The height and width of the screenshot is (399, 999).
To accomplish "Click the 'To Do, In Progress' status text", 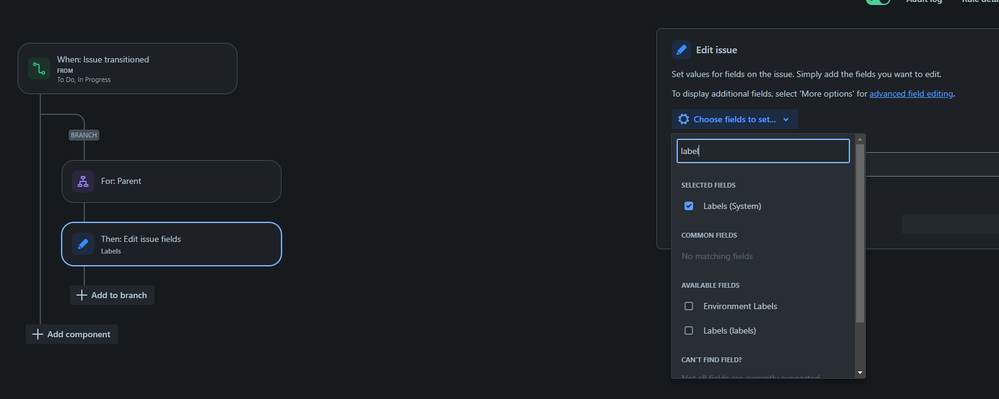I will pos(83,80).
